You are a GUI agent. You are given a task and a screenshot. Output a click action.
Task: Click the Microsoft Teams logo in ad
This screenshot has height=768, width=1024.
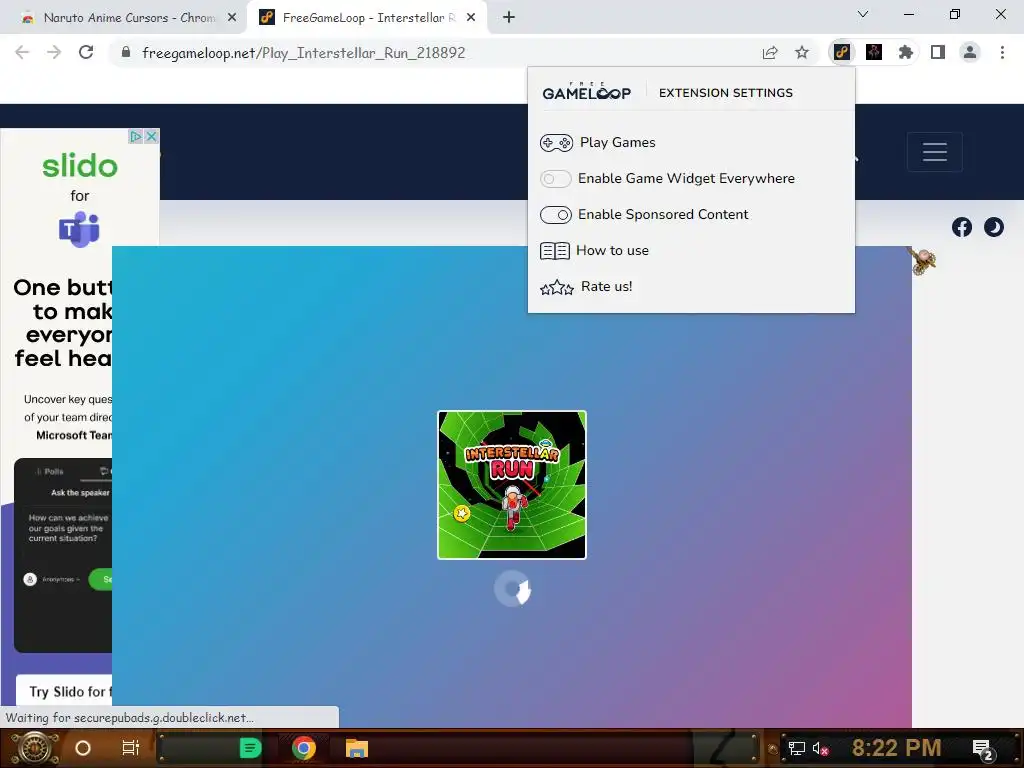tap(80, 230)
